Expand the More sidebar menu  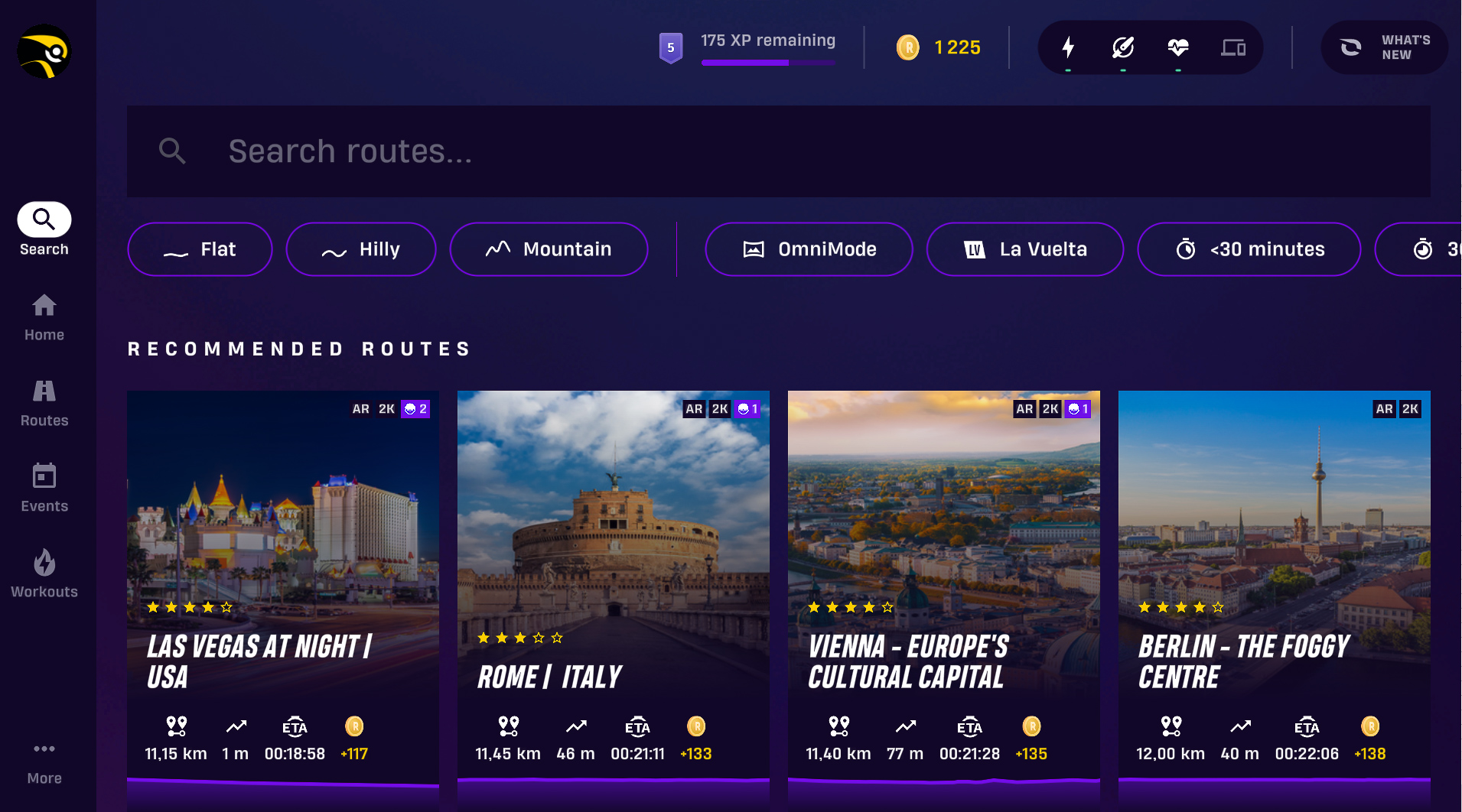point(44,763)
